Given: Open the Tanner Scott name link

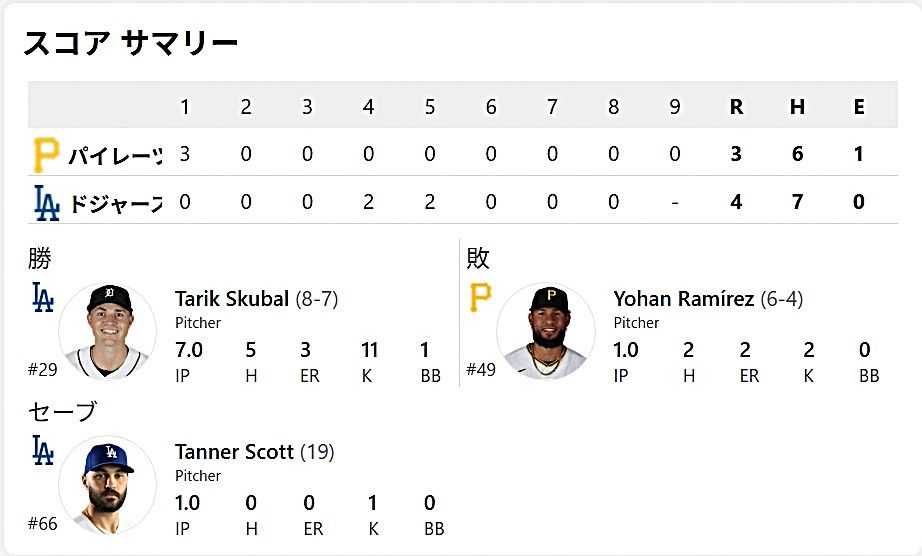Looking at the screenshot, I should [x=234, y=452].
